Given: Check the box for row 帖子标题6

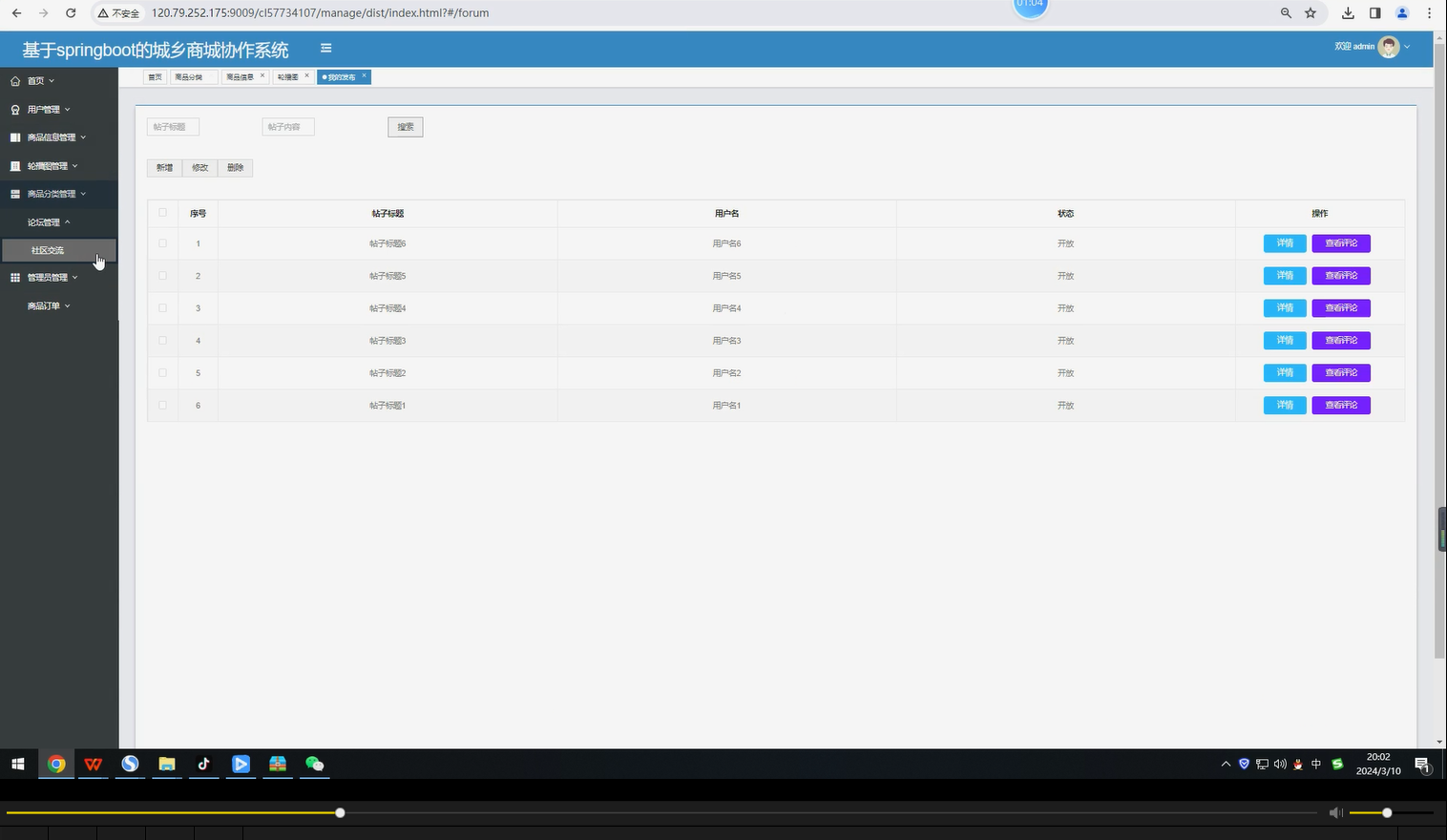Looking at the screenshot, I should click(162, 243).
